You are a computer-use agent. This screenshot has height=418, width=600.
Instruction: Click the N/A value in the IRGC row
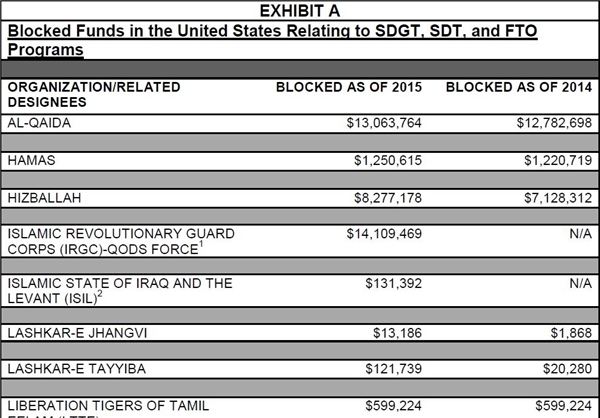click(579, 234)
